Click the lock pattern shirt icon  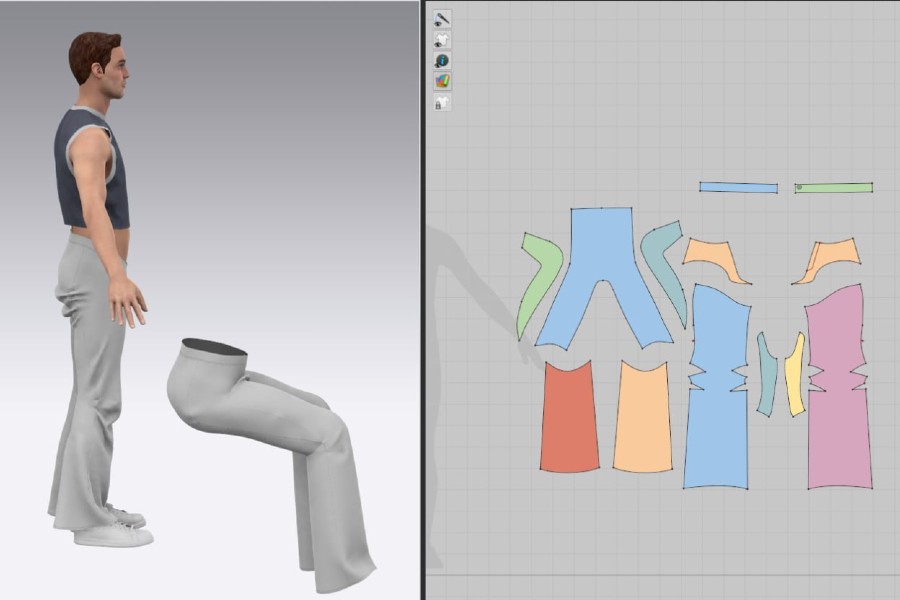point(442,102)
